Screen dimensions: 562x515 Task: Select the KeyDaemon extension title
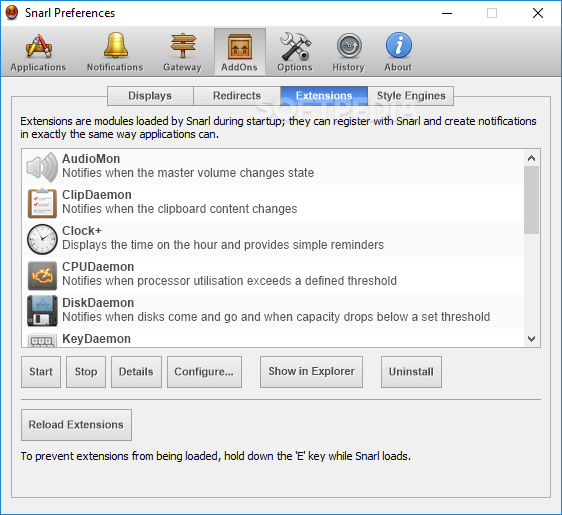96,339
